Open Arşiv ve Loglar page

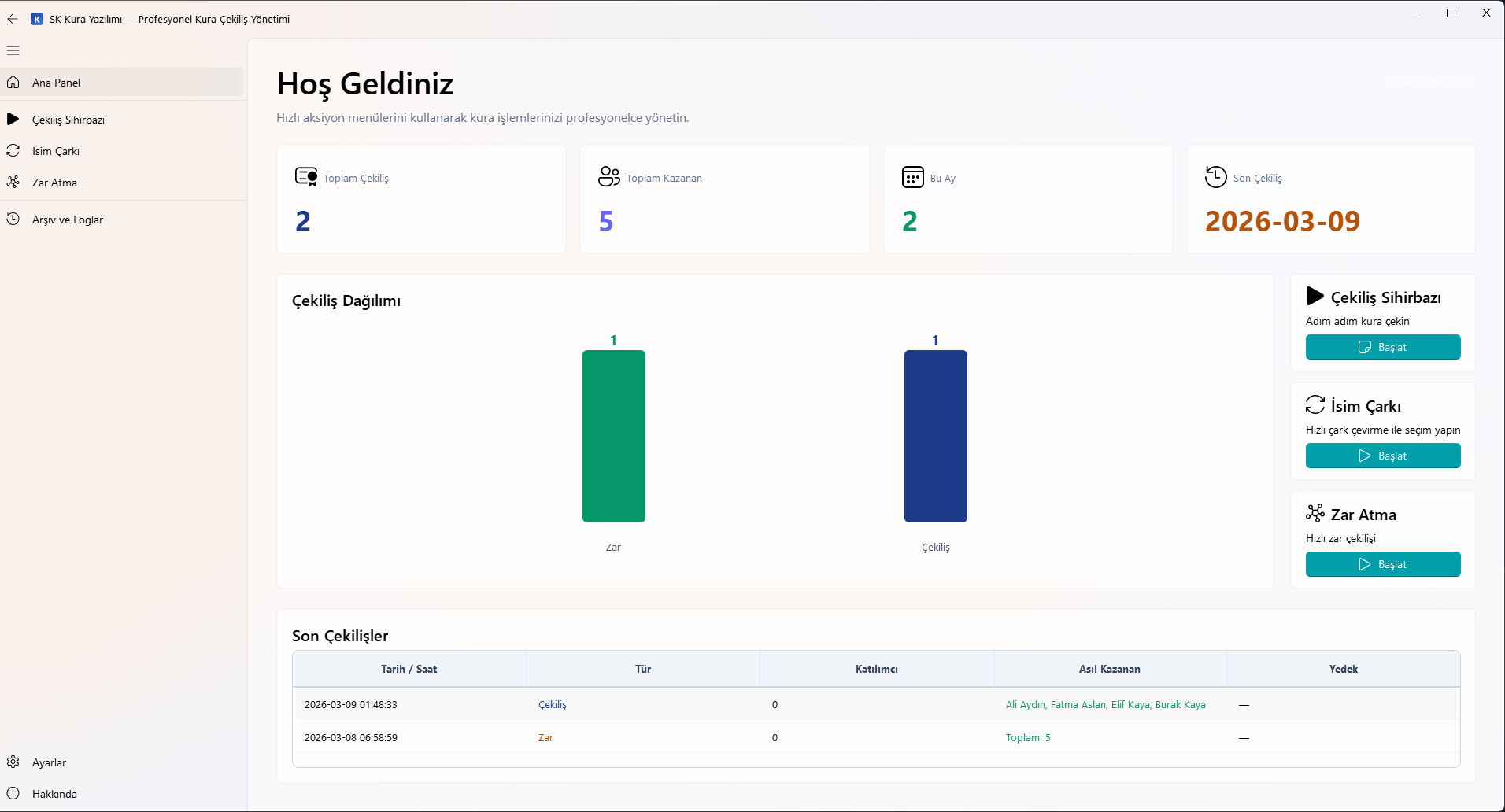[68, 220]
